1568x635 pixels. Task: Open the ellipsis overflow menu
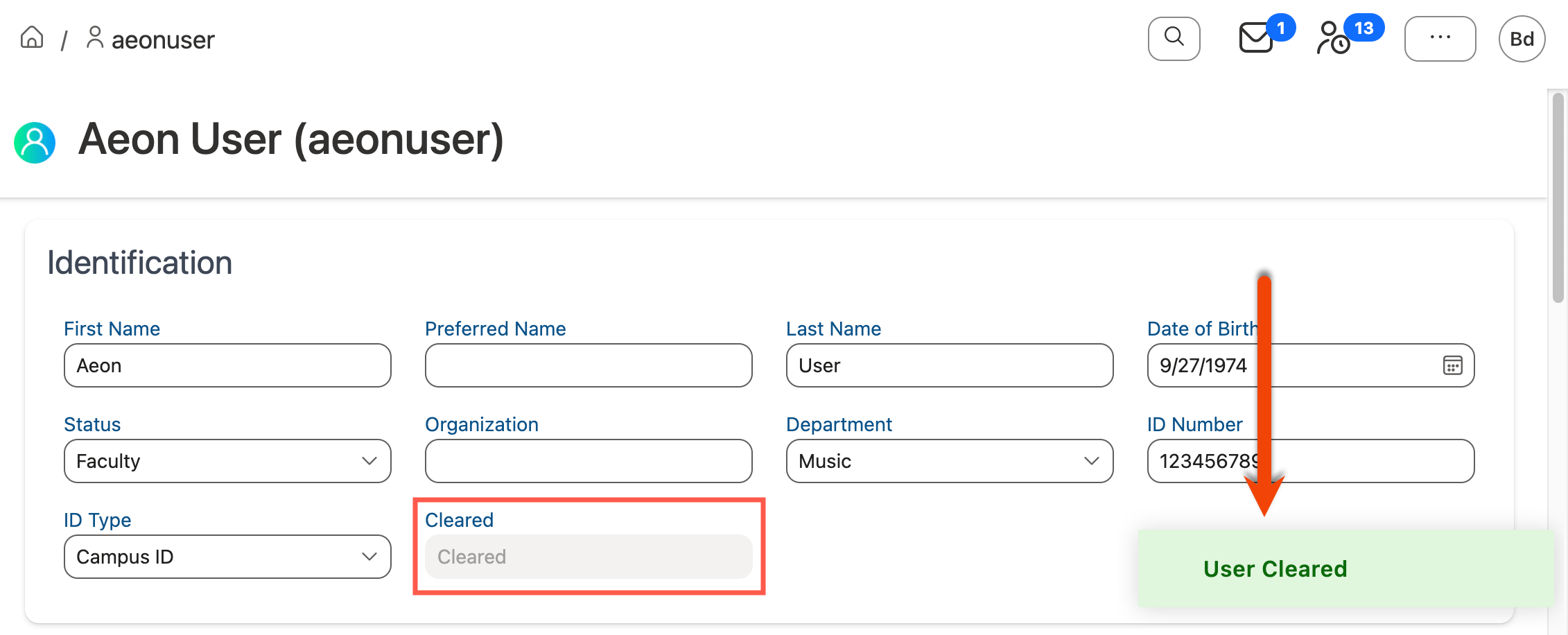click(x=1440, y=38)
